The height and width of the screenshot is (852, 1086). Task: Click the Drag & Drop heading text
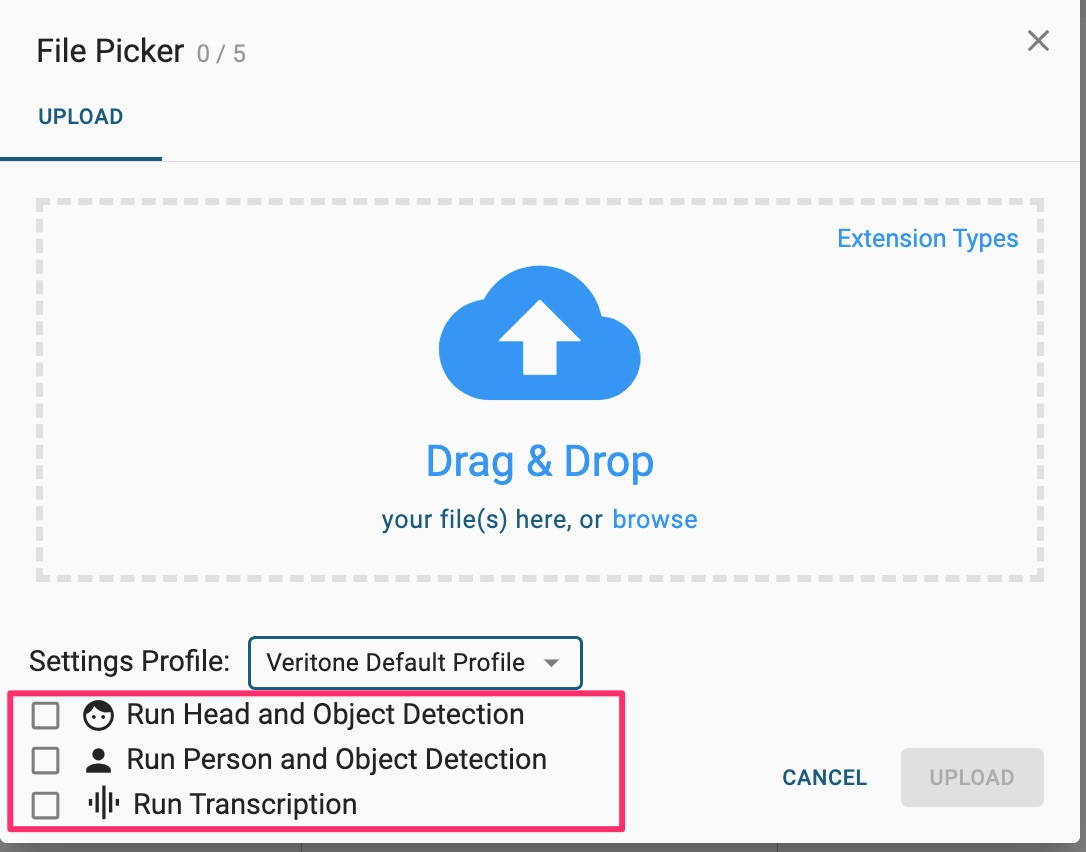point(539,461)
